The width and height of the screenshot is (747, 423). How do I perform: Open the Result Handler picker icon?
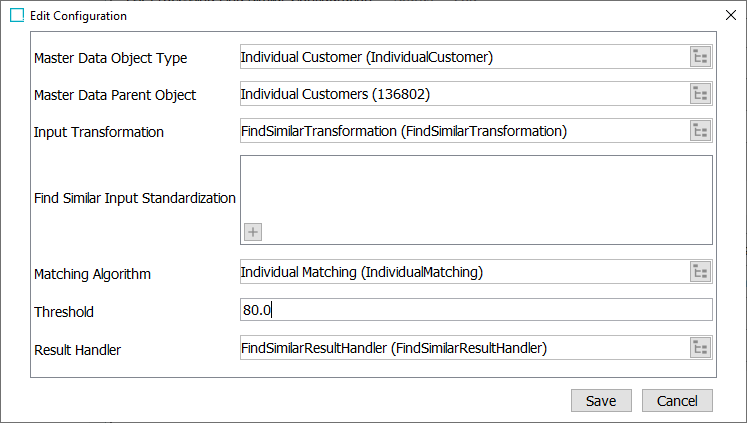tap(699, 348)
